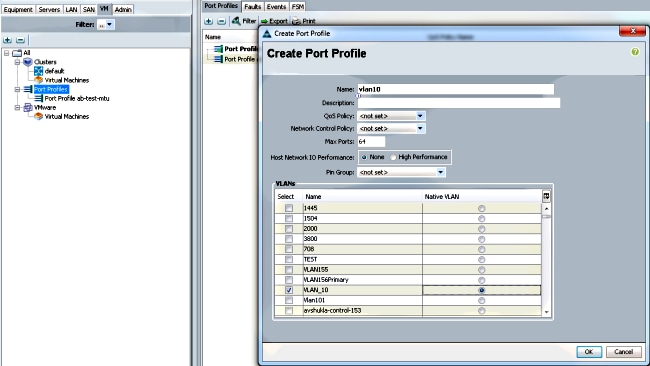Image resolution: width=650 pixels, height=366 pixels.
Task: Click in the Description input field
Action: point(458,103)
